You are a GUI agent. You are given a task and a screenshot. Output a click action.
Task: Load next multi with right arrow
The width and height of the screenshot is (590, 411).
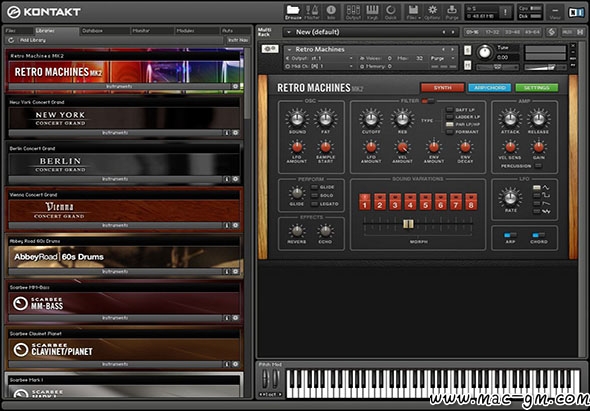click(x=453, y=32)
